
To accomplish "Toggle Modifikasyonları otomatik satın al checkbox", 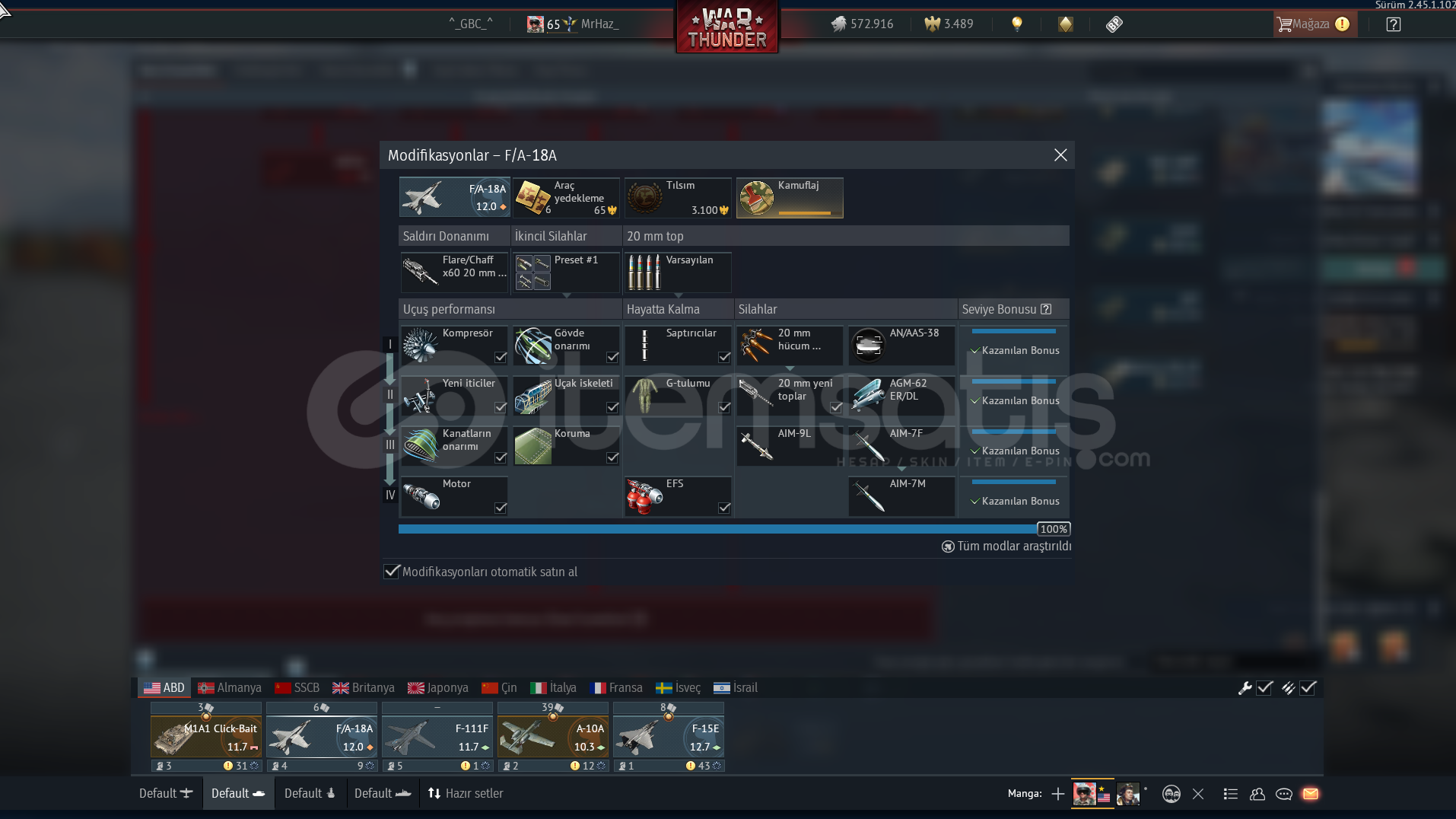I will [392, 572].
